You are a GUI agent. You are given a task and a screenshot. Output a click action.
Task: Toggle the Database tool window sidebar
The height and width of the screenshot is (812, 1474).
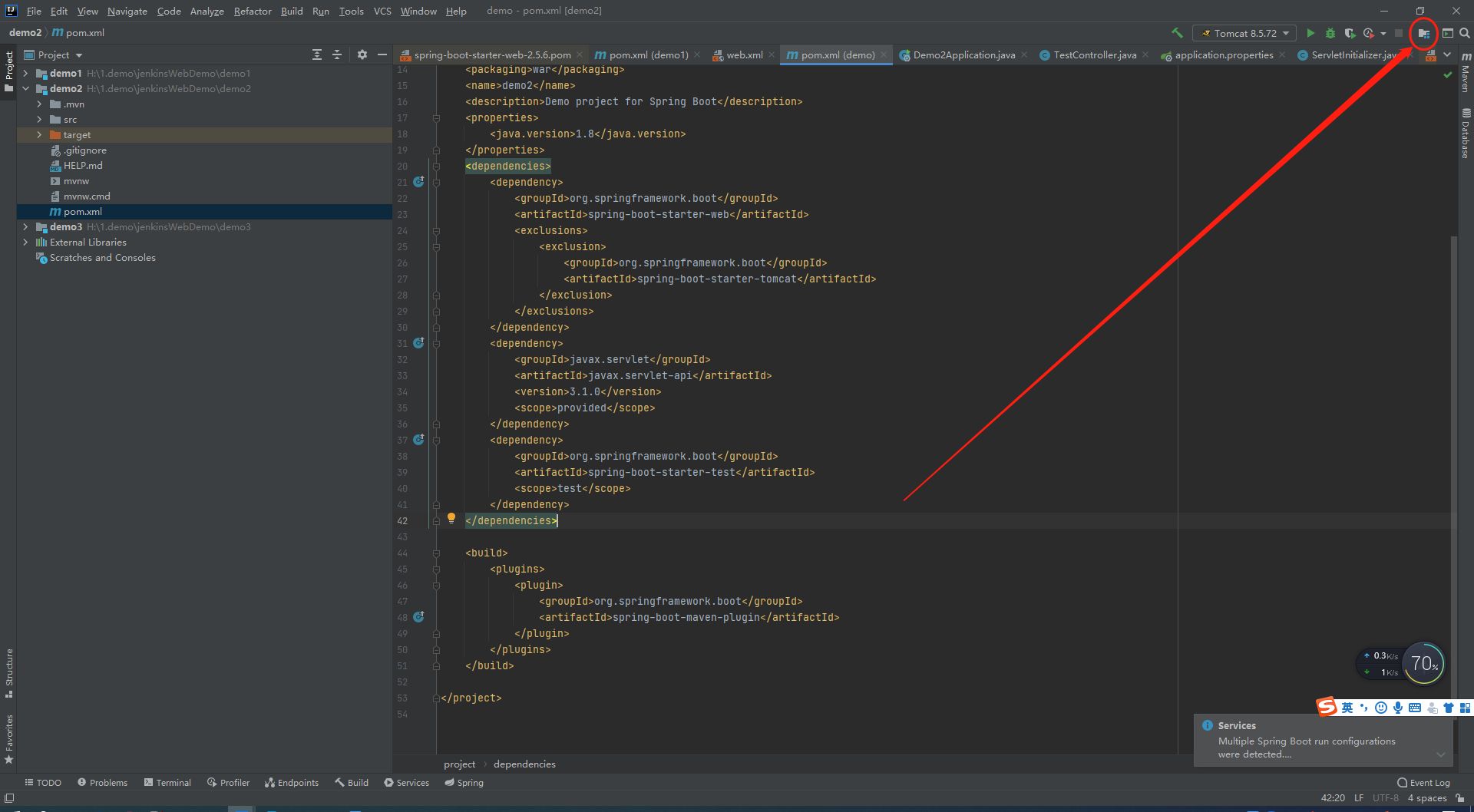point(1466,134)
